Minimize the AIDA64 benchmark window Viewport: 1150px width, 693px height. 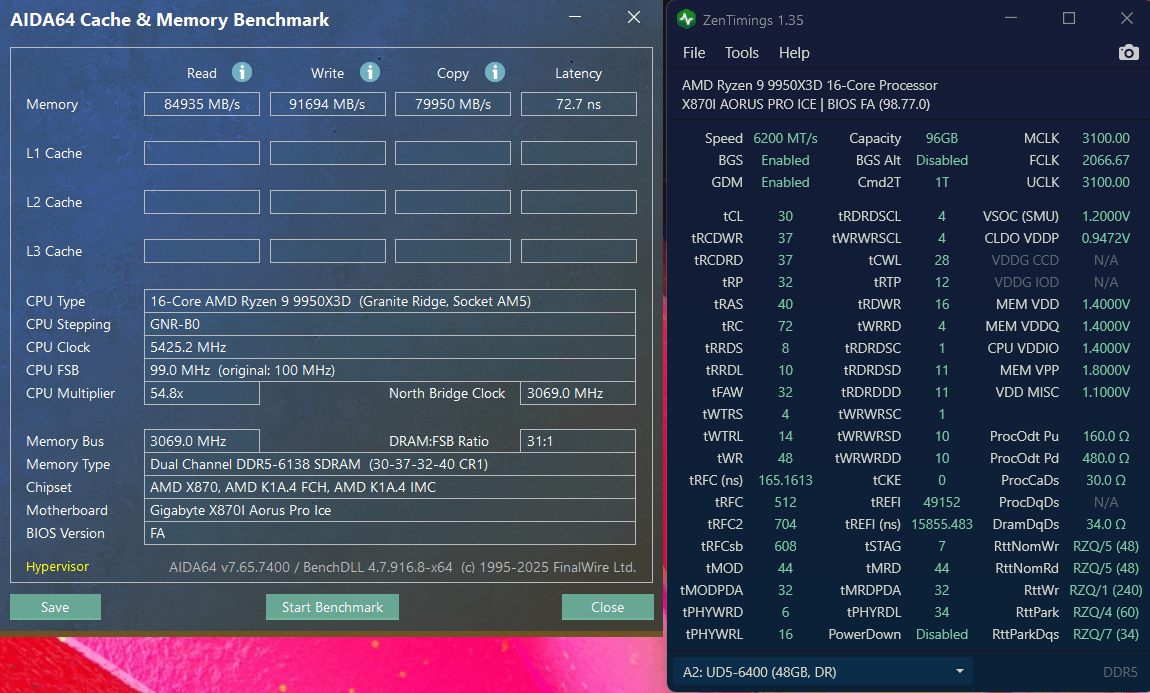575,18
